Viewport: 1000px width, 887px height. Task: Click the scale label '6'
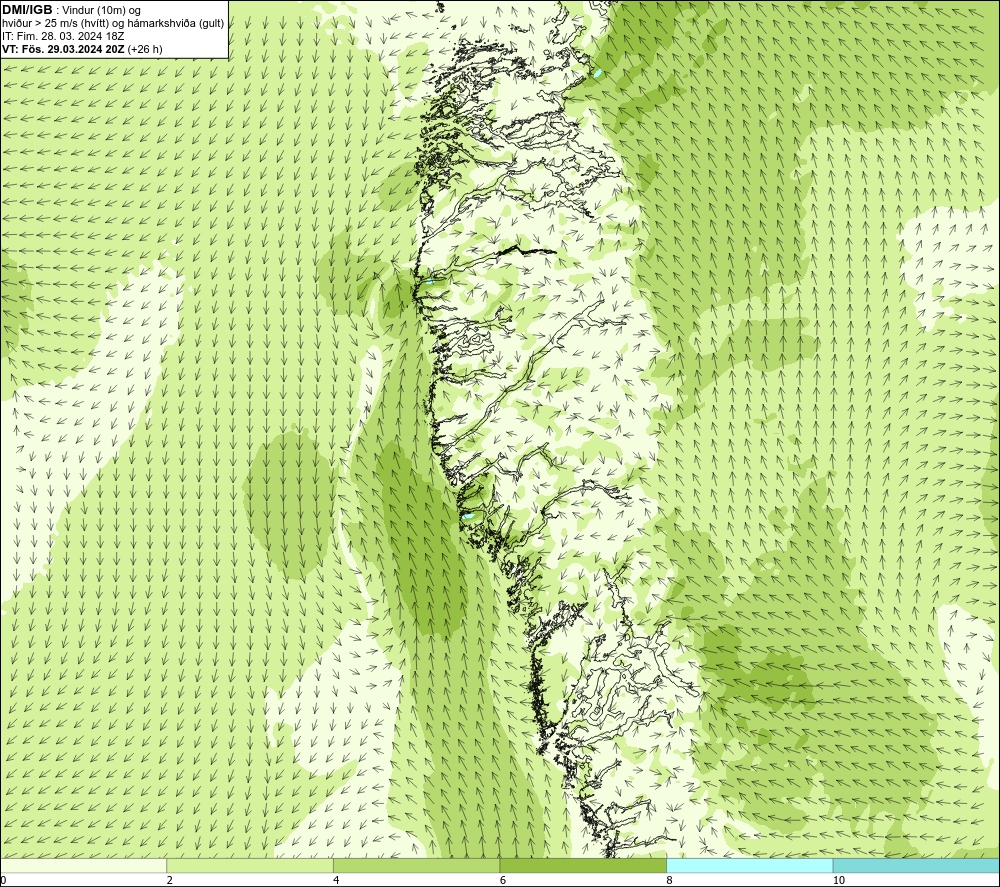click(503, 881)
